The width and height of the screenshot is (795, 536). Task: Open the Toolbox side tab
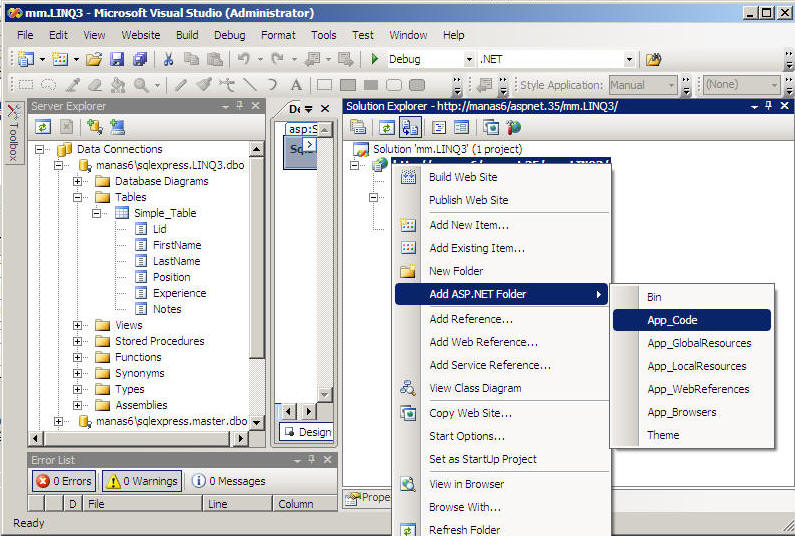pyautogui.click(x=13, y=133)
